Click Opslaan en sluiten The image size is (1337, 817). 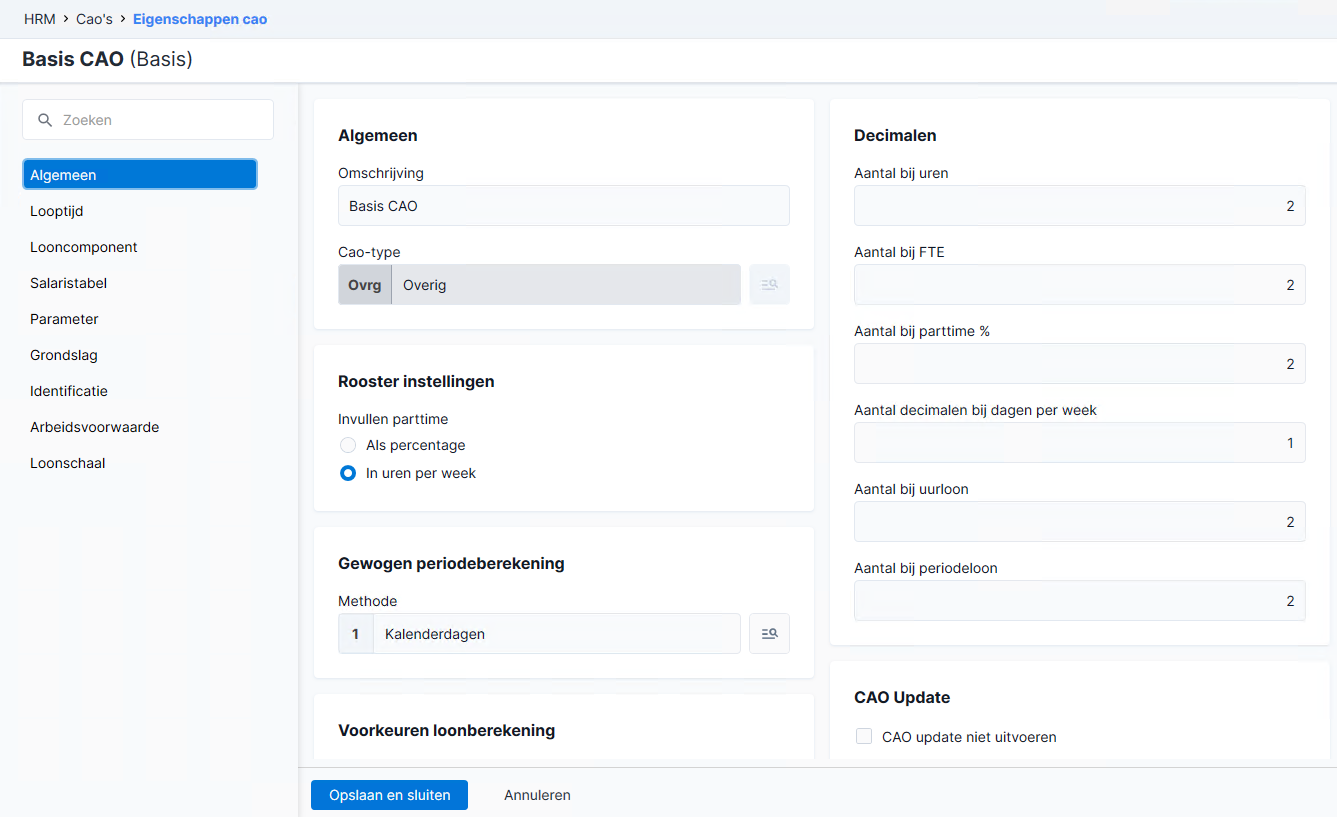[x=390, y=795]
